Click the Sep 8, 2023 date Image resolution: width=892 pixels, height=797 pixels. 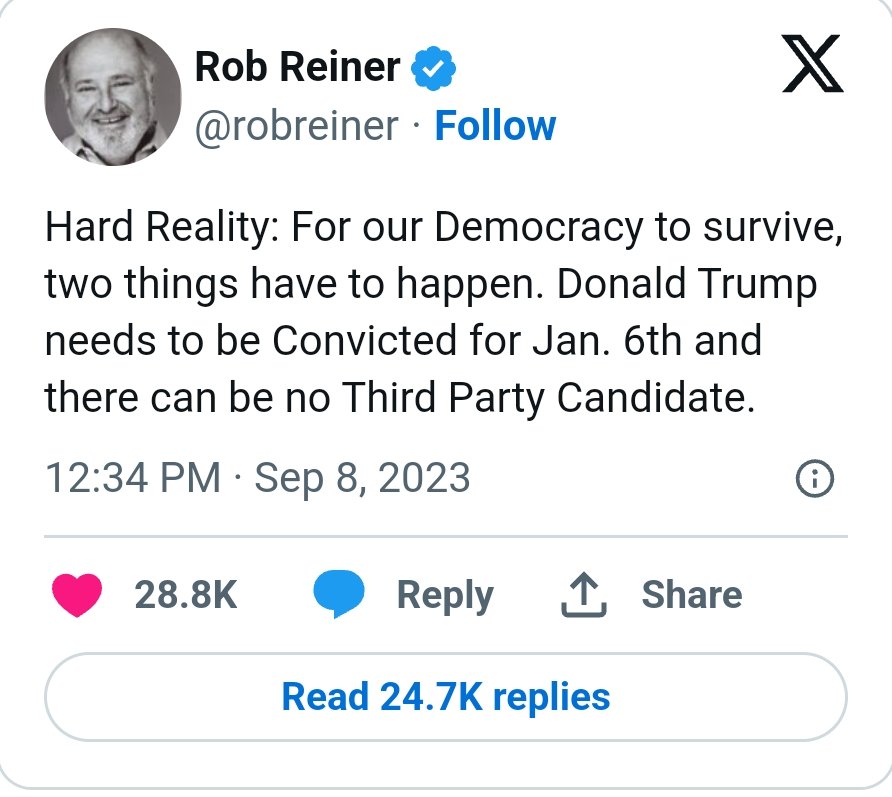(x=362, y=478)
